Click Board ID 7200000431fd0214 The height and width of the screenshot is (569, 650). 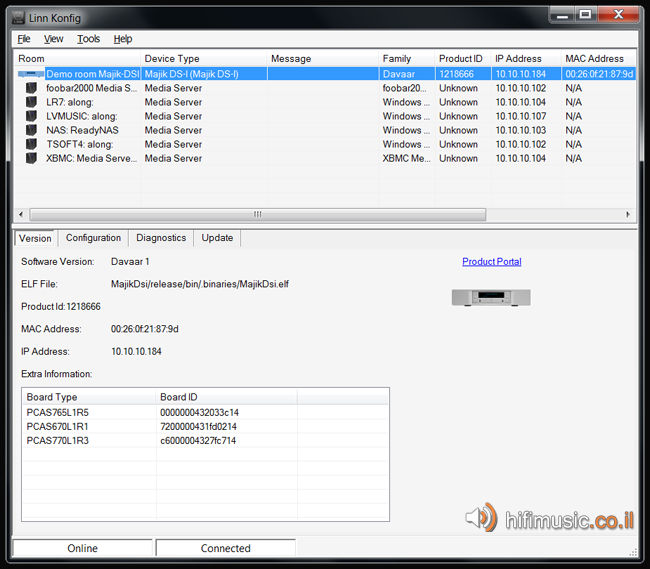click(198, 426)
